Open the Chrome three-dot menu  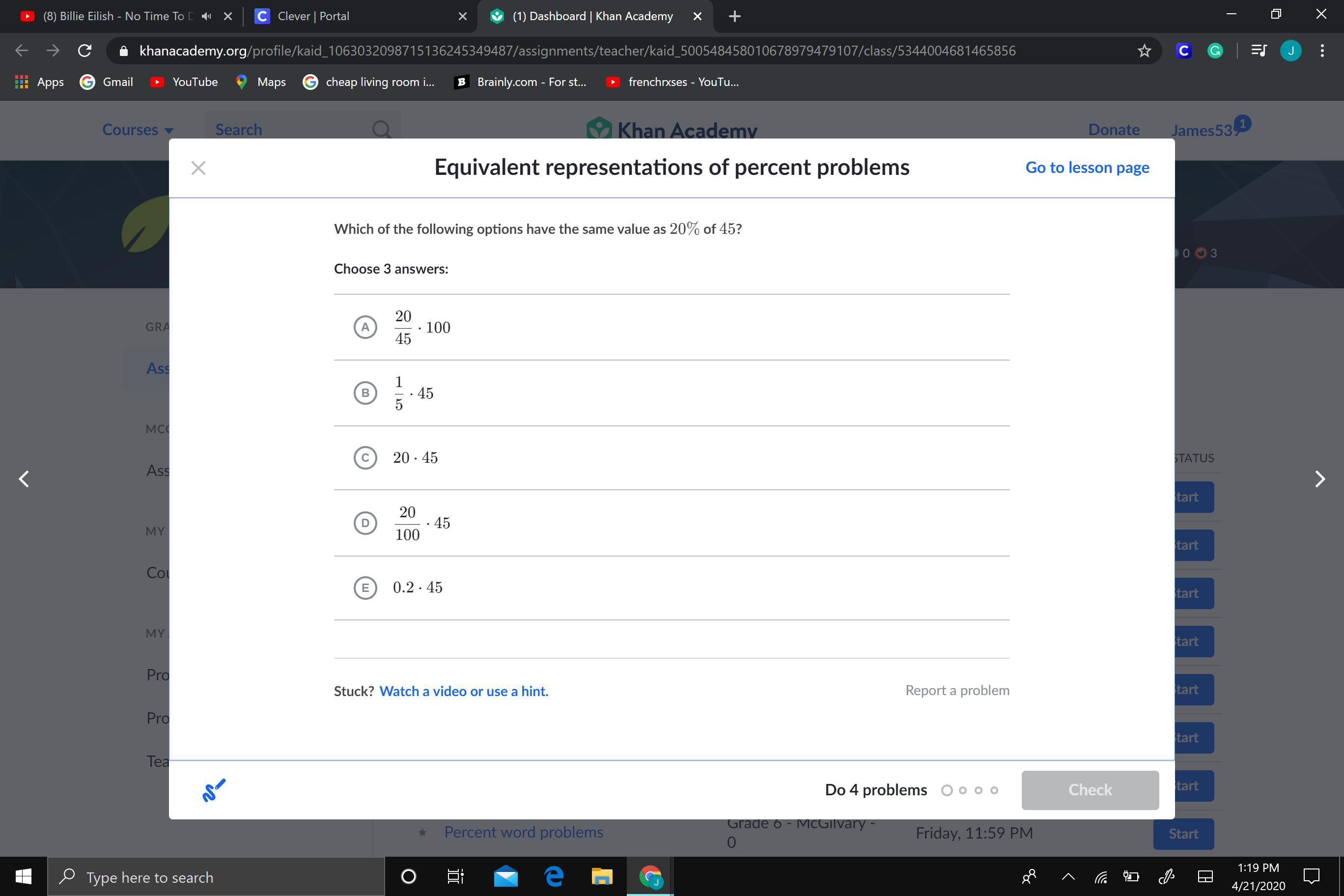coord(1322,51)
